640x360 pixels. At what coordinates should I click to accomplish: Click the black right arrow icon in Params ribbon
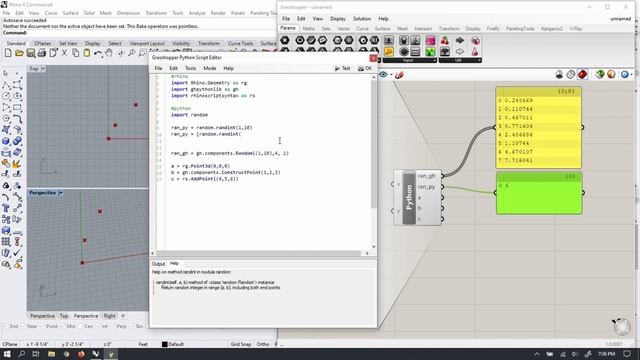(460, 40)
